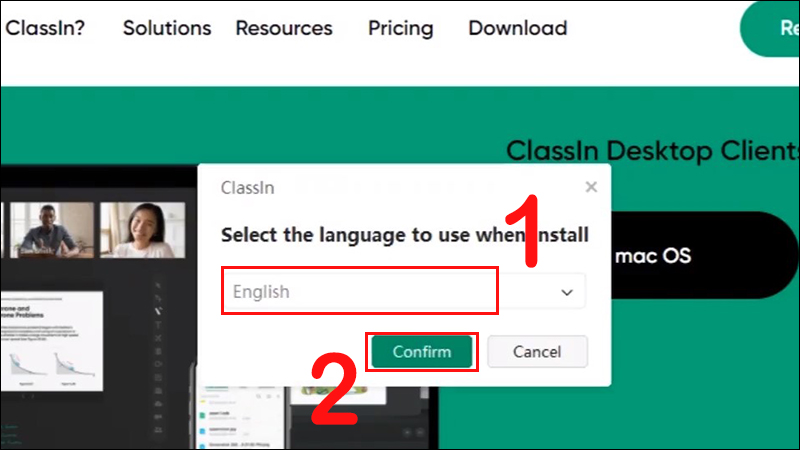Viewport: 800px width, 450px height.
Task: Click the English language field
Action: click(403, 291)
